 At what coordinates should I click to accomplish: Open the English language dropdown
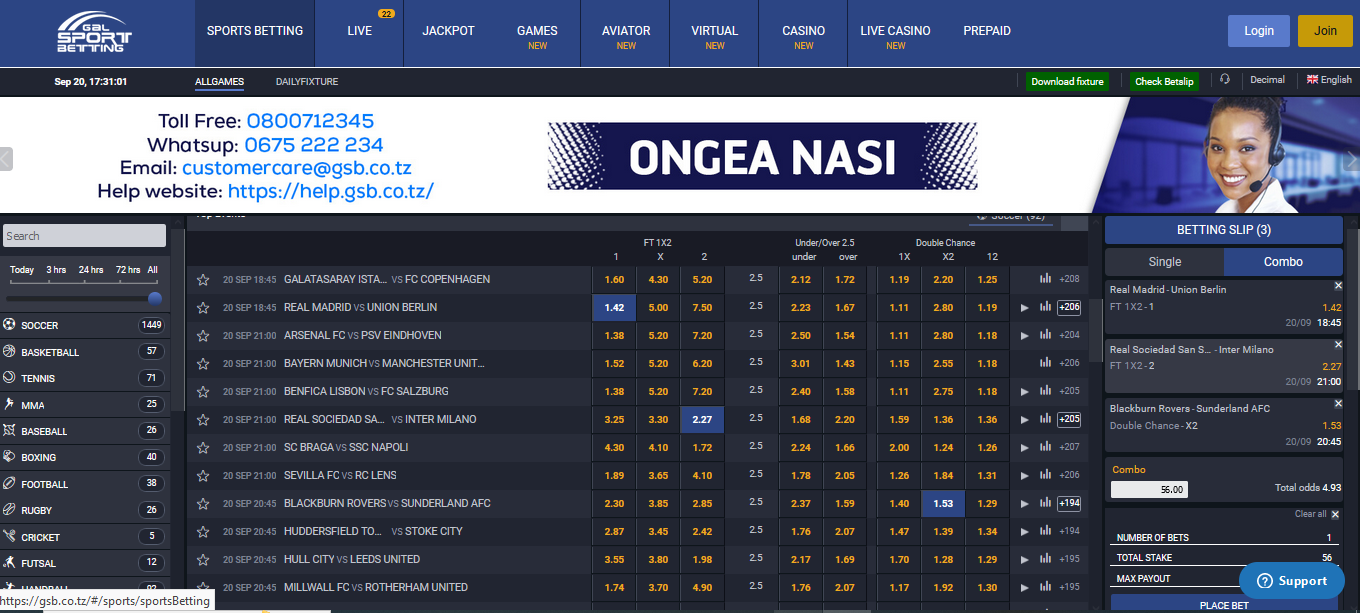pos(1329,80)
